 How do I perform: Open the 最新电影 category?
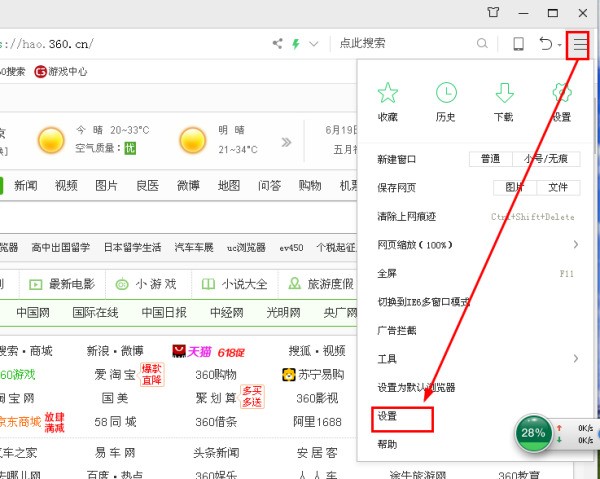point(62,284)
